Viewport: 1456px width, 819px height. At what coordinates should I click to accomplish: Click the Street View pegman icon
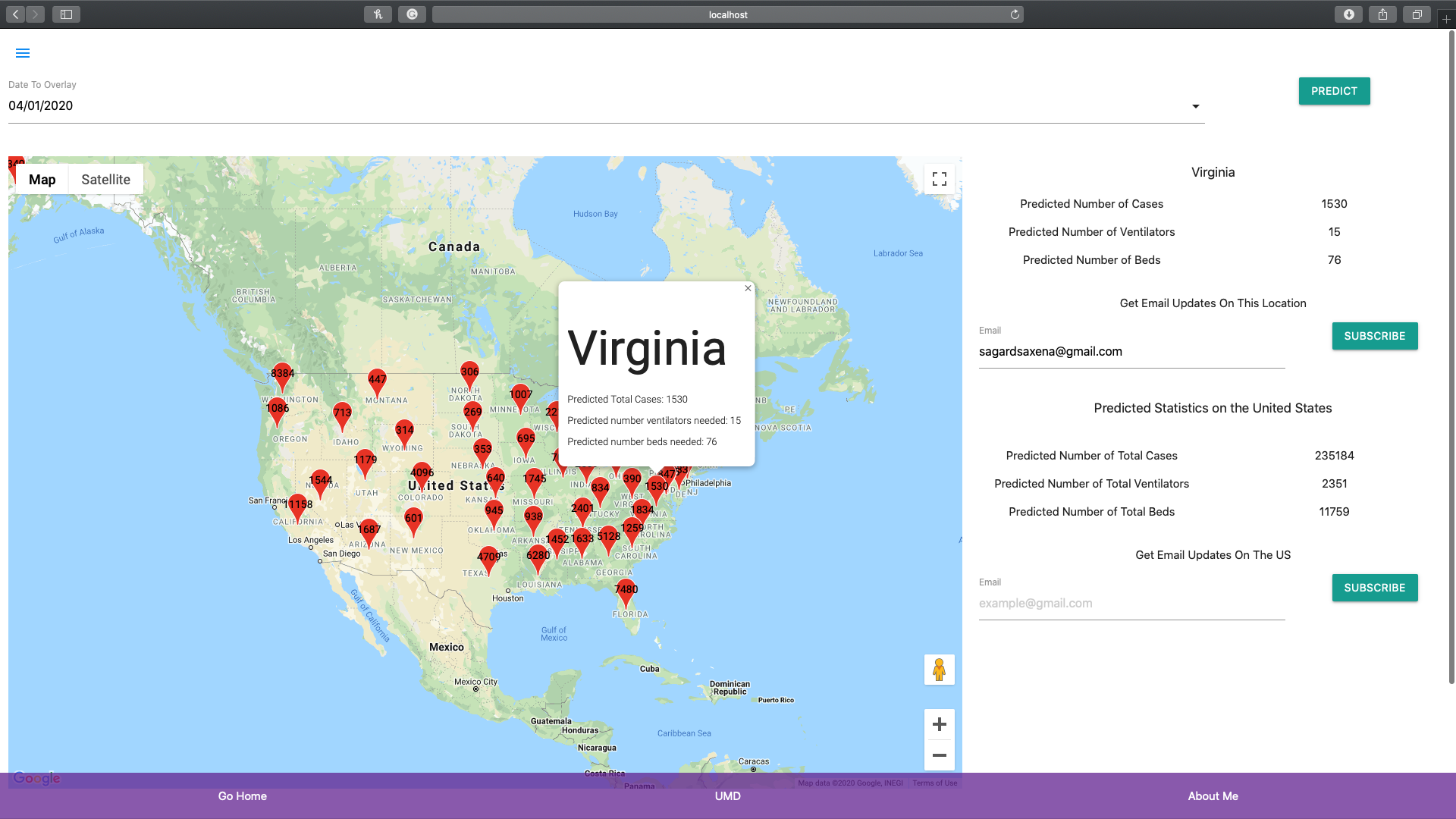click(x=939, y=670)
